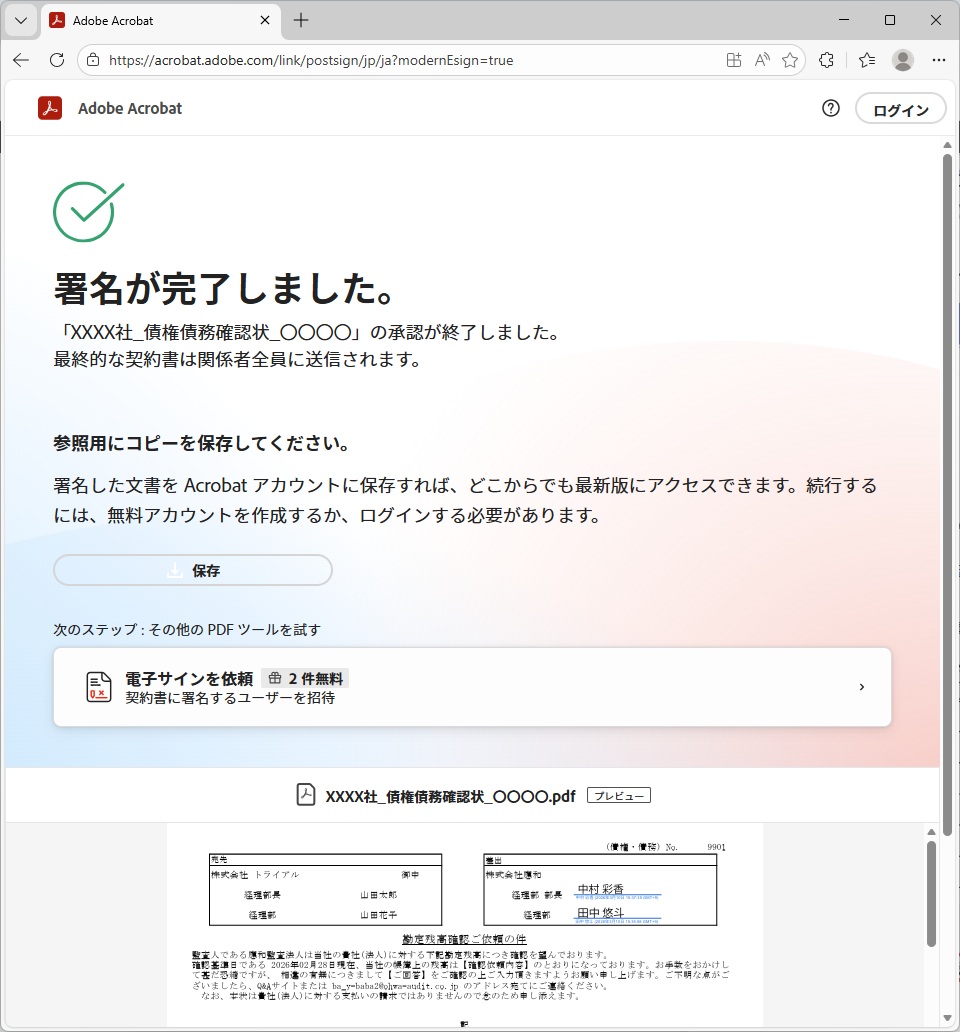Open the favorites list icon
The image size is (960, 1032).
tap(867, 60)
